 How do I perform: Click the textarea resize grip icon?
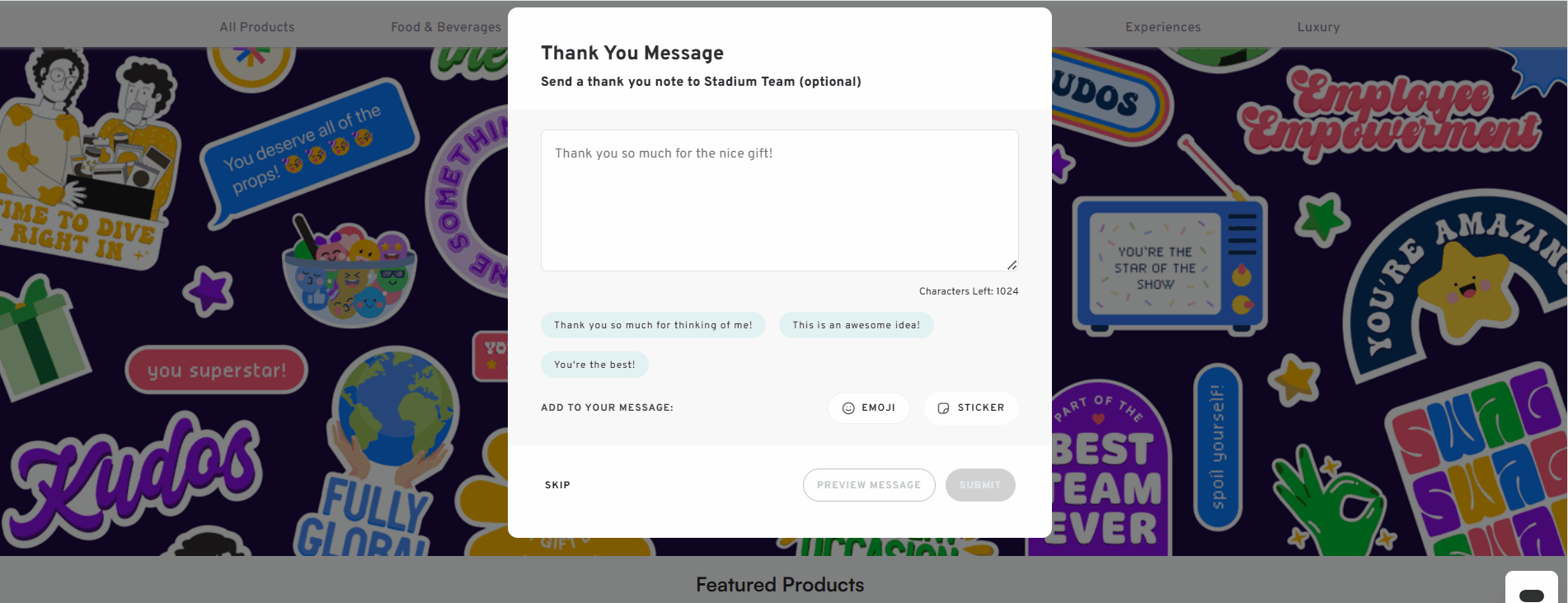(x=1012, y=264)
